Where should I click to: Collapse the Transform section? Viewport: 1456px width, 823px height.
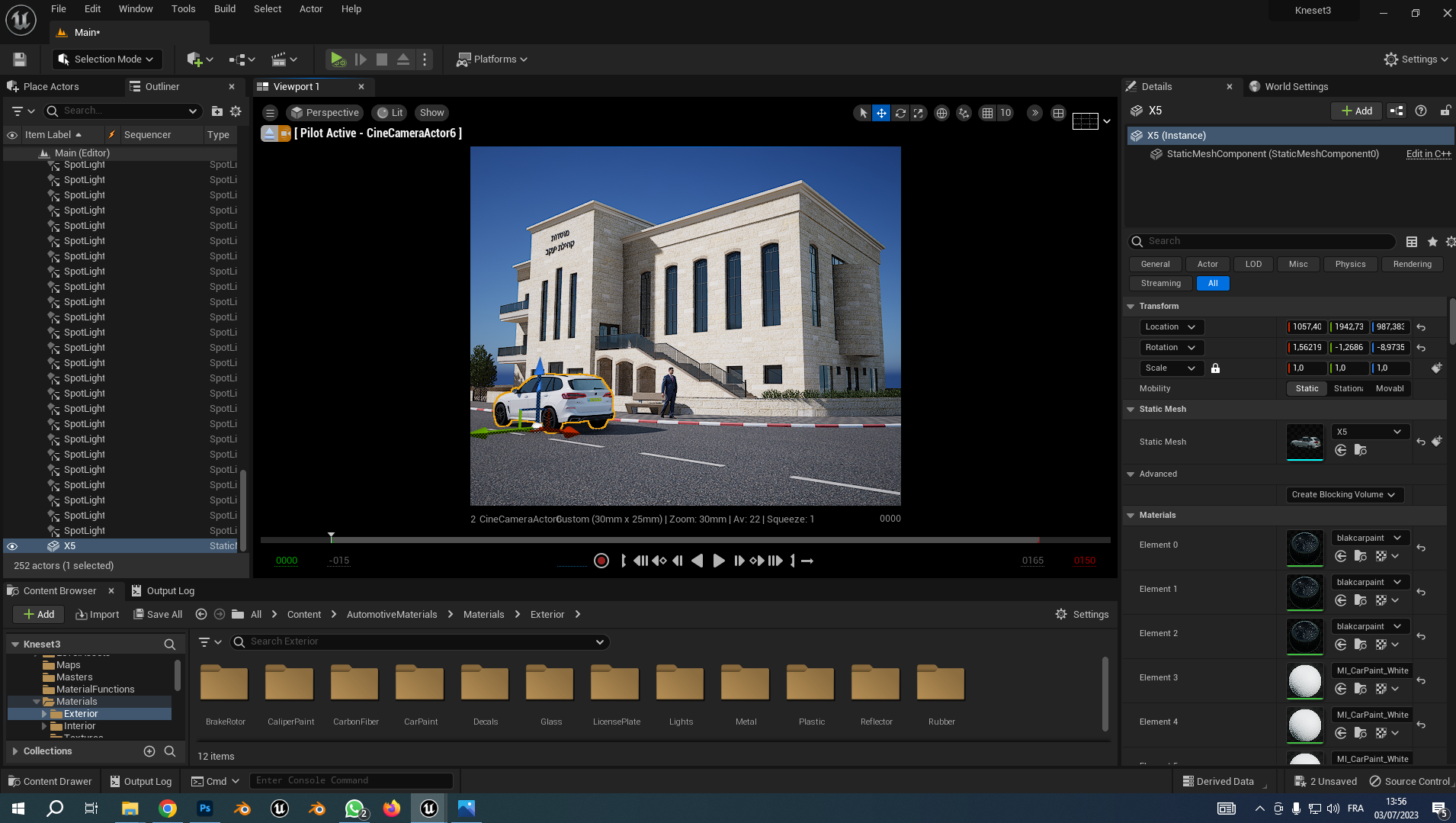(x=1131, y=306)
